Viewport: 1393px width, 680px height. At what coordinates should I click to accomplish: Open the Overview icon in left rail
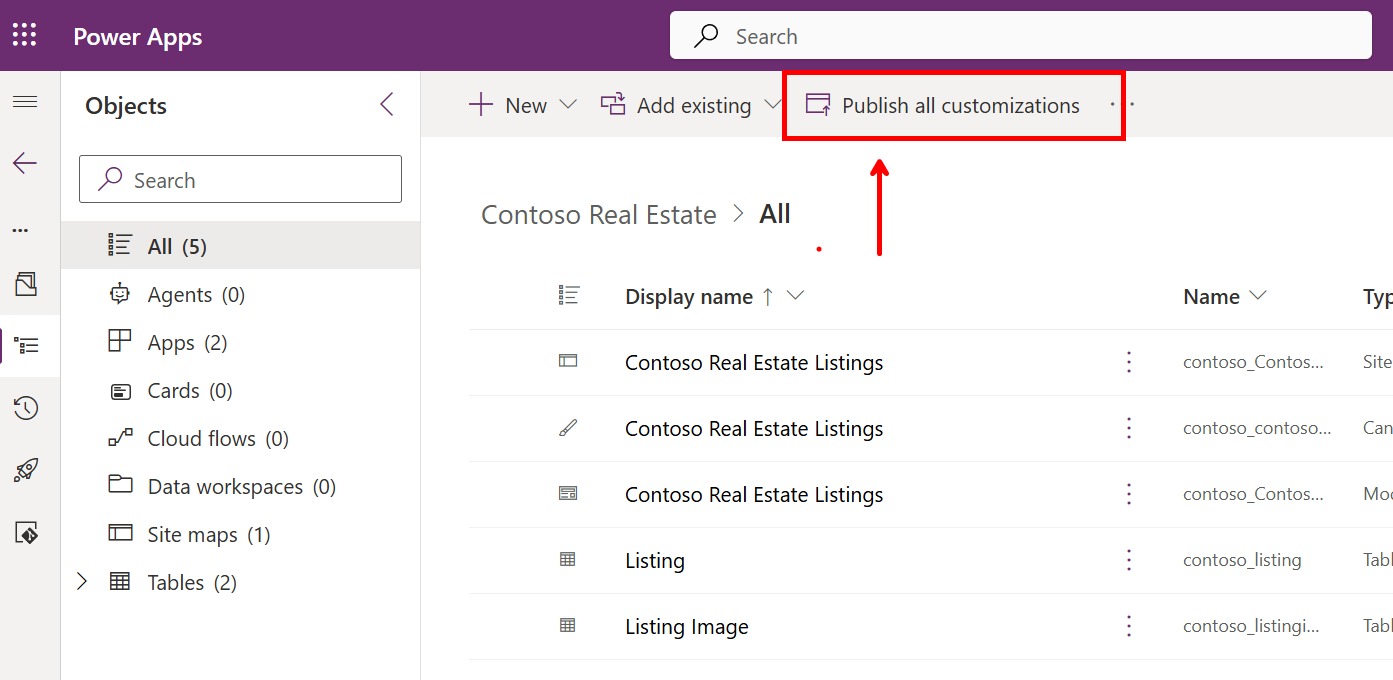point(25,284)
